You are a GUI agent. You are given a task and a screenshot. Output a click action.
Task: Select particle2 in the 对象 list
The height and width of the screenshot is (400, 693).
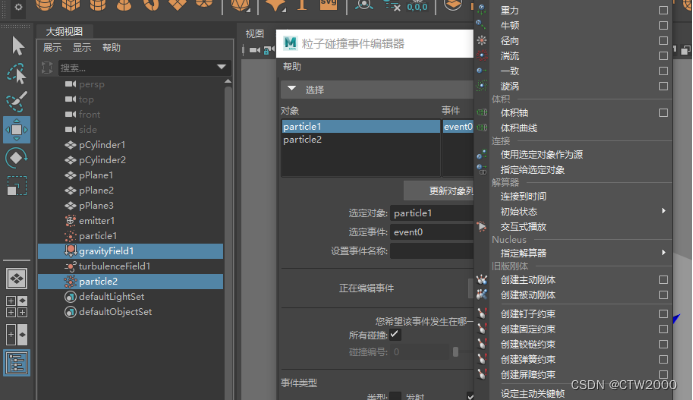pos(361,140)
